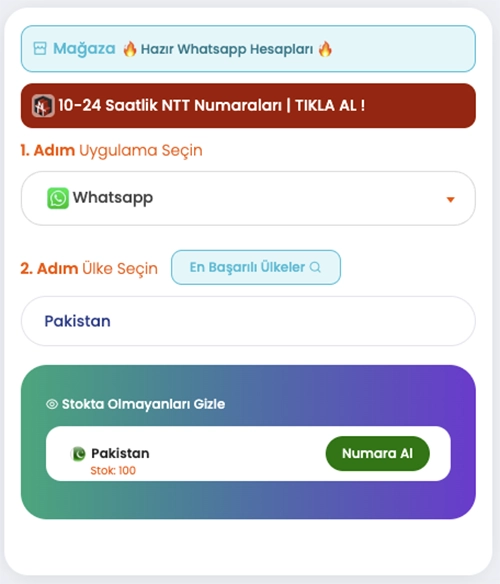Viewport: 500px width, 584px height.
Task: Open Hazır Whatsapp Hesapları banner
Action: tap(227, 49)
